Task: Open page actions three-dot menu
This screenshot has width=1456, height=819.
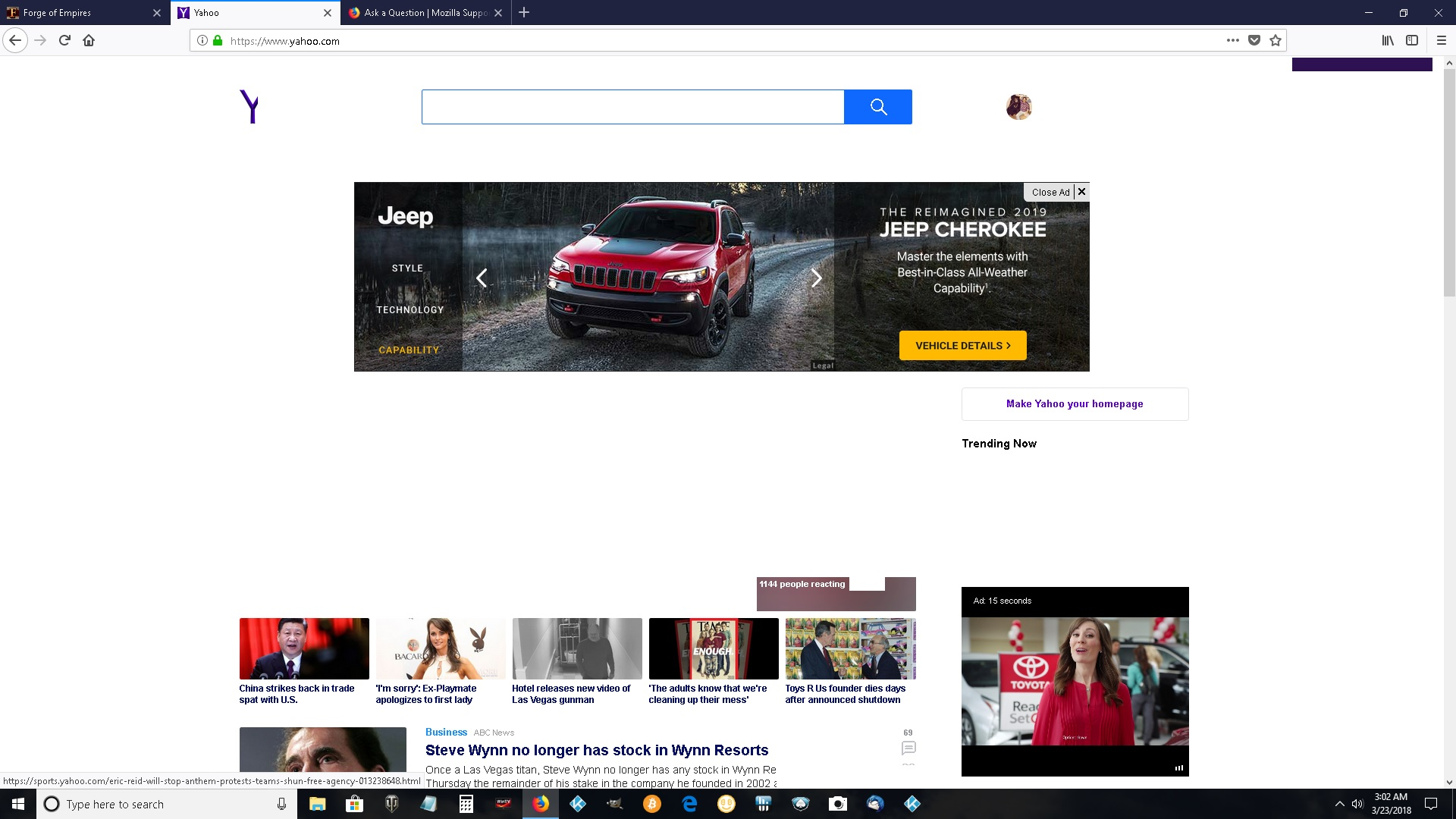Action: tap(1233, 40)
